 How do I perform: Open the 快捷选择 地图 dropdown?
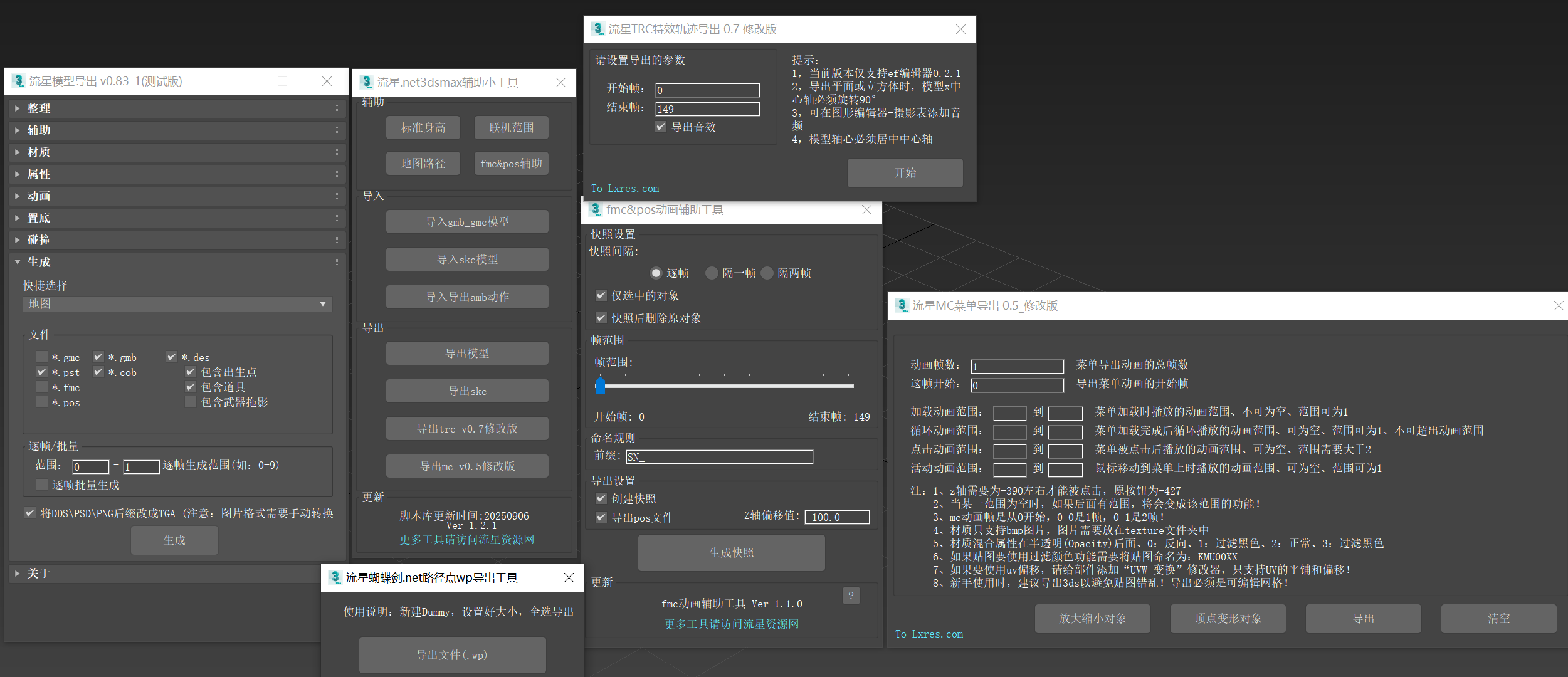coord(177,304)
